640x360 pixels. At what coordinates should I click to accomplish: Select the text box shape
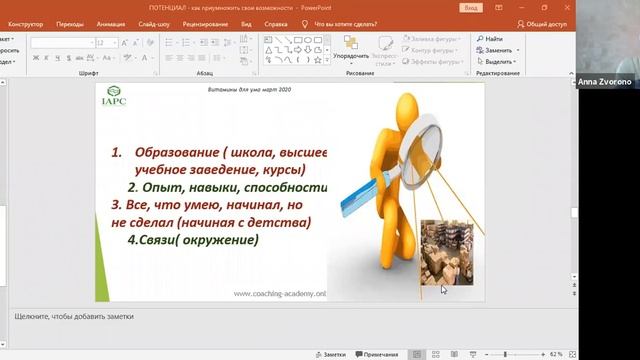tap(268, 40)
